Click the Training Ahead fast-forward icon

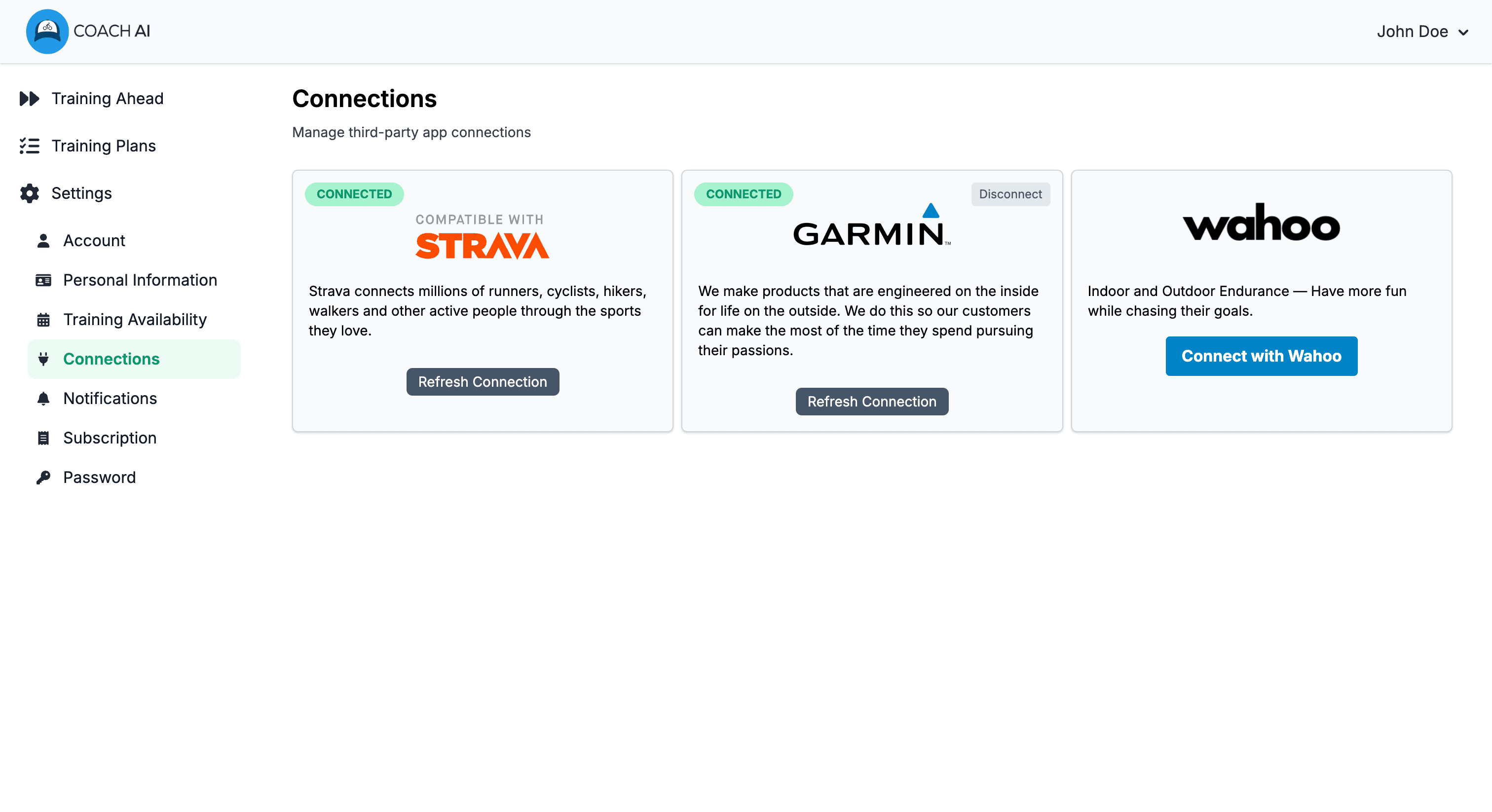point(29,99)
